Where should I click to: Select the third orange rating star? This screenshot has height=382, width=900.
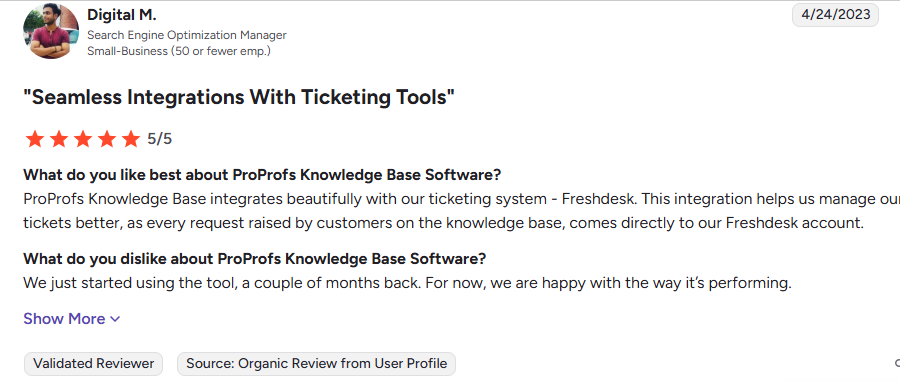[83, 139]
